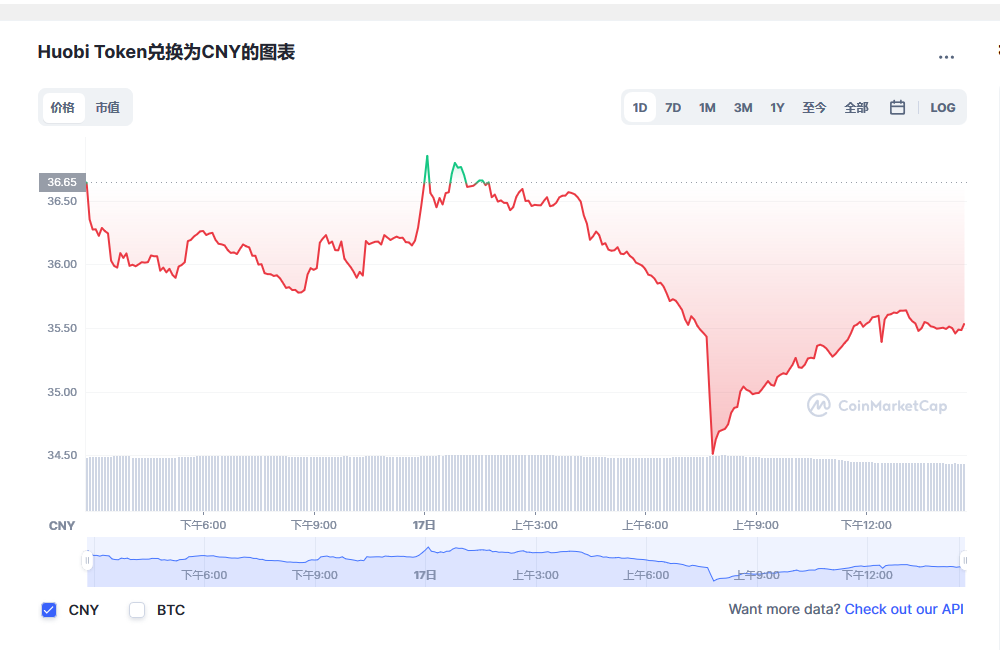The height and width of the screenshot is (650, 1000).
Task: Click the 17日 label on the main x-axis
Action: click(424, 525)
